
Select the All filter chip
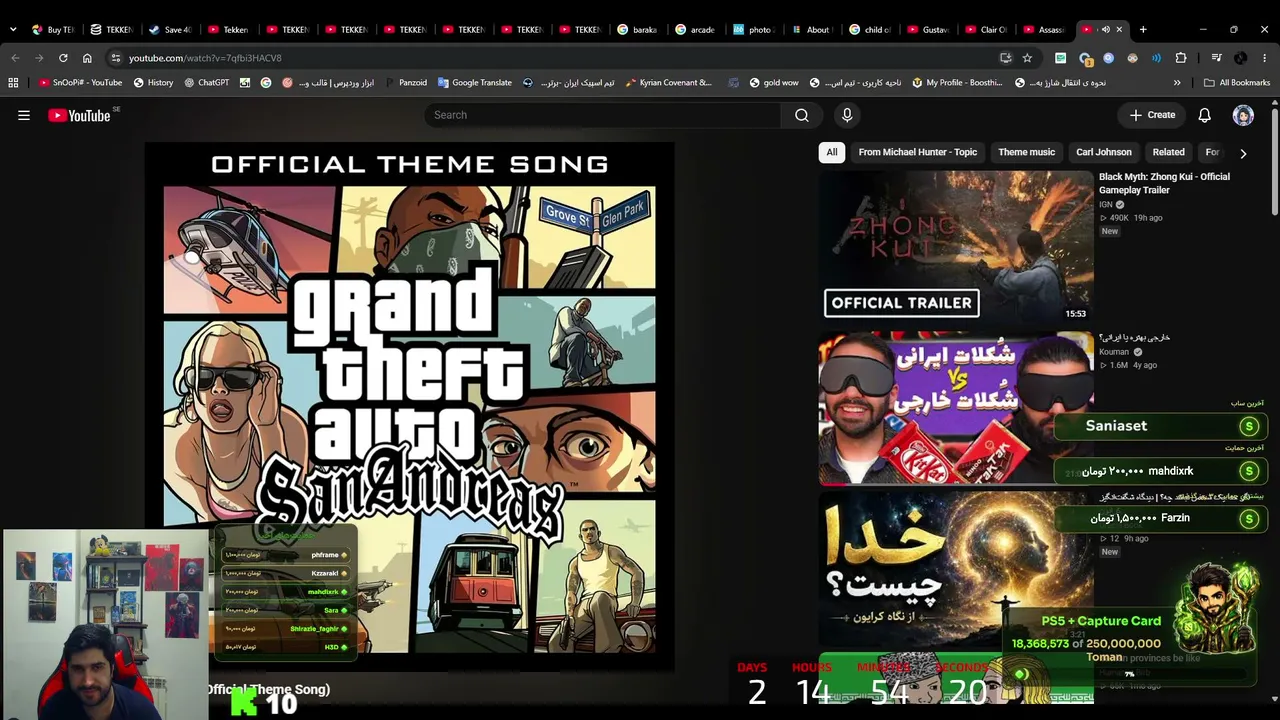tap(831, 152)
